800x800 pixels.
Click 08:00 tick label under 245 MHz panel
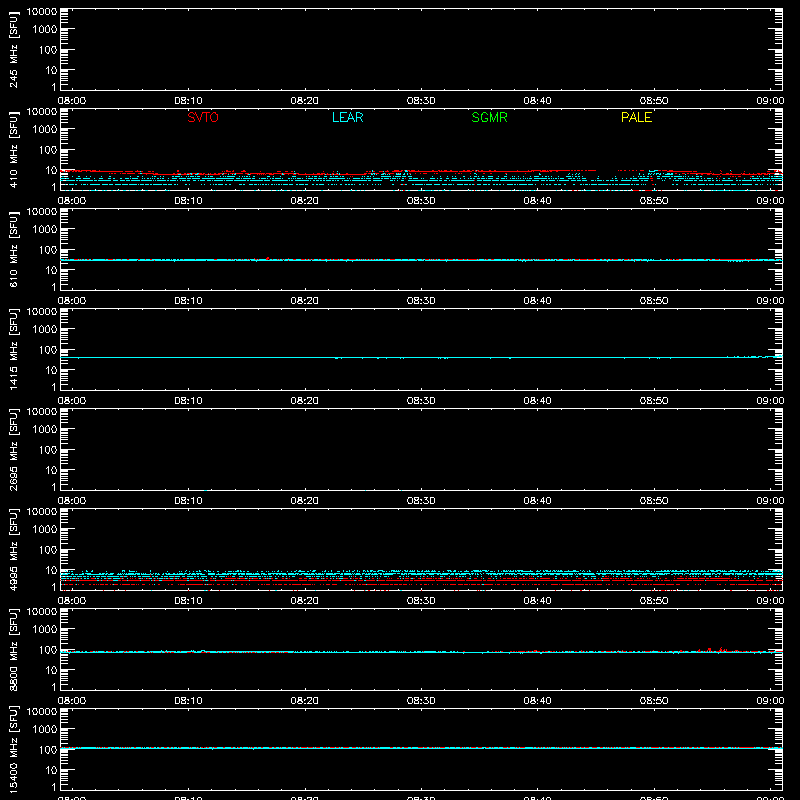click(72, 101)
